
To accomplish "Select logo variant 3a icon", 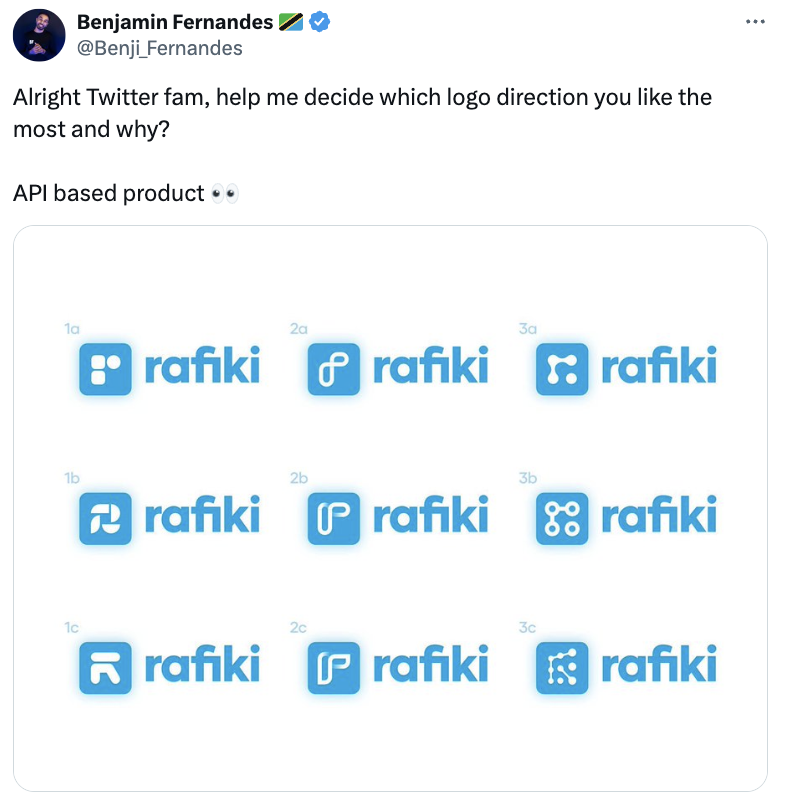I will [561, 367].
